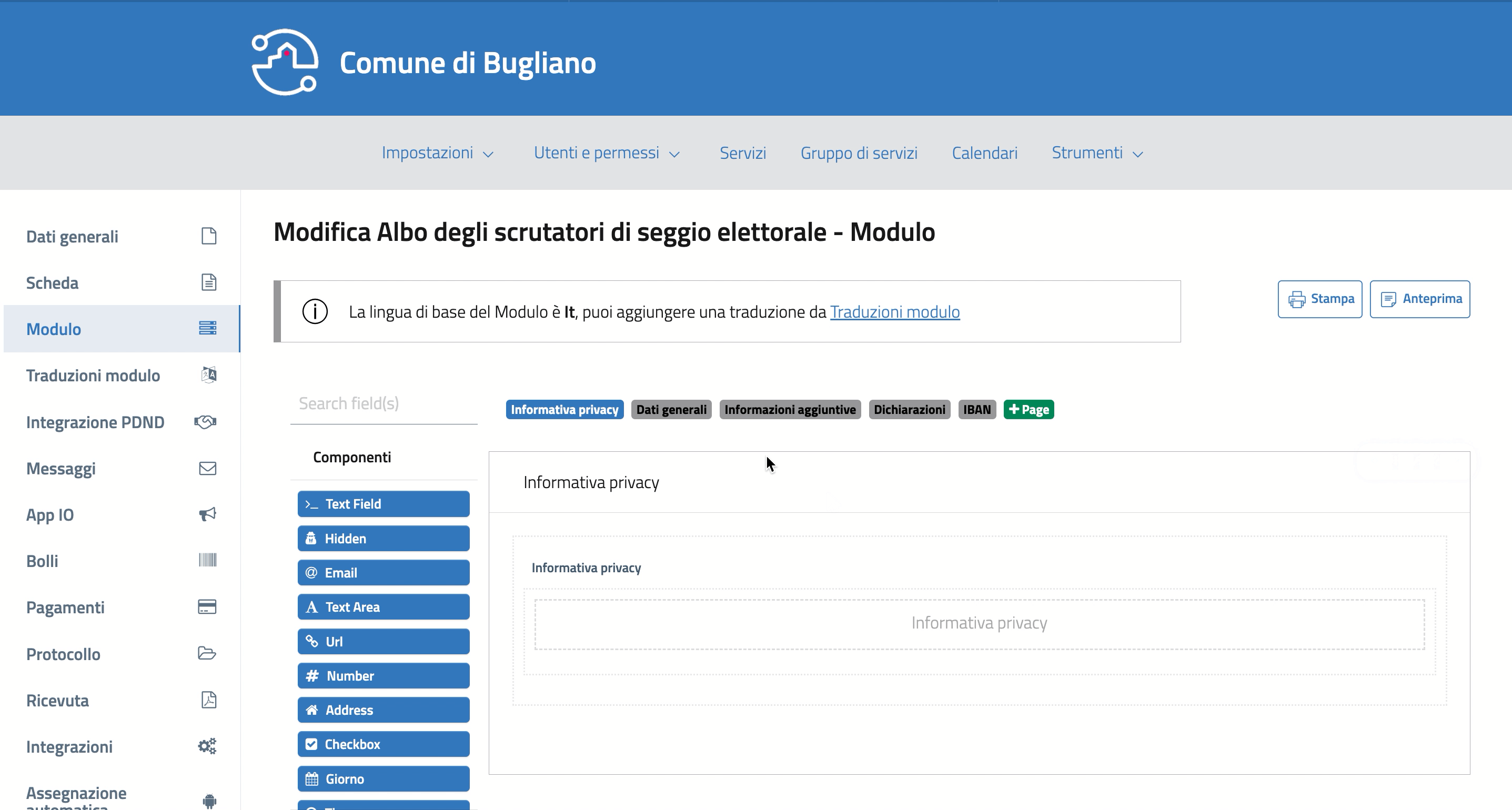Add a Checkbox component
The width and height of the screenshot is (1512, 810).
[x=384, y=744]
